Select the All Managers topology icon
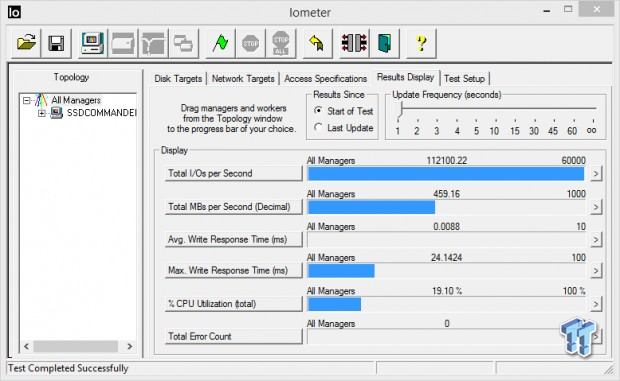 coord(41,100)
